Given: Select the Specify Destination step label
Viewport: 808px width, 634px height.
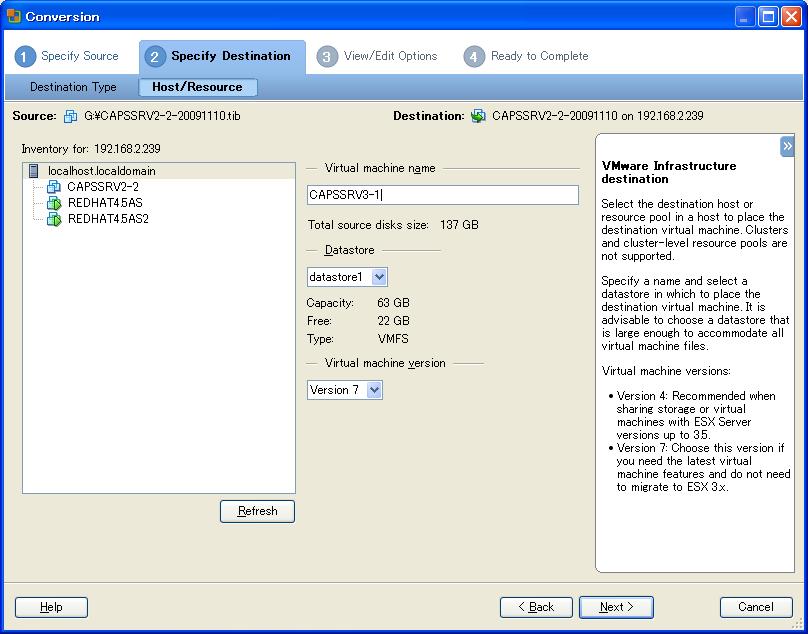Looking at the screenshot, I should pos(231,56).
